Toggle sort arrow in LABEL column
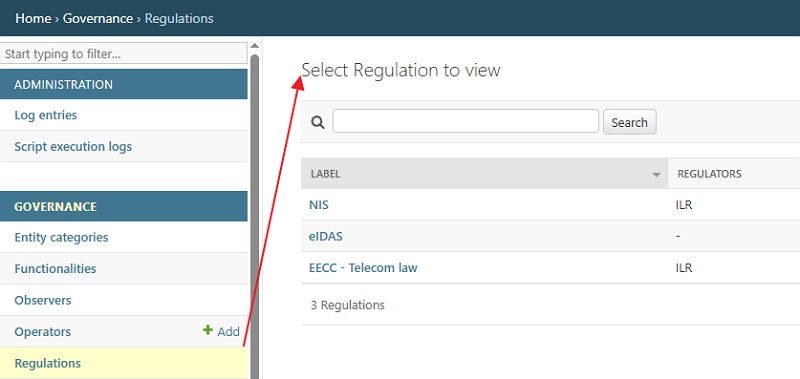This screenshot has height=379, width=800. tap(656, 175)
